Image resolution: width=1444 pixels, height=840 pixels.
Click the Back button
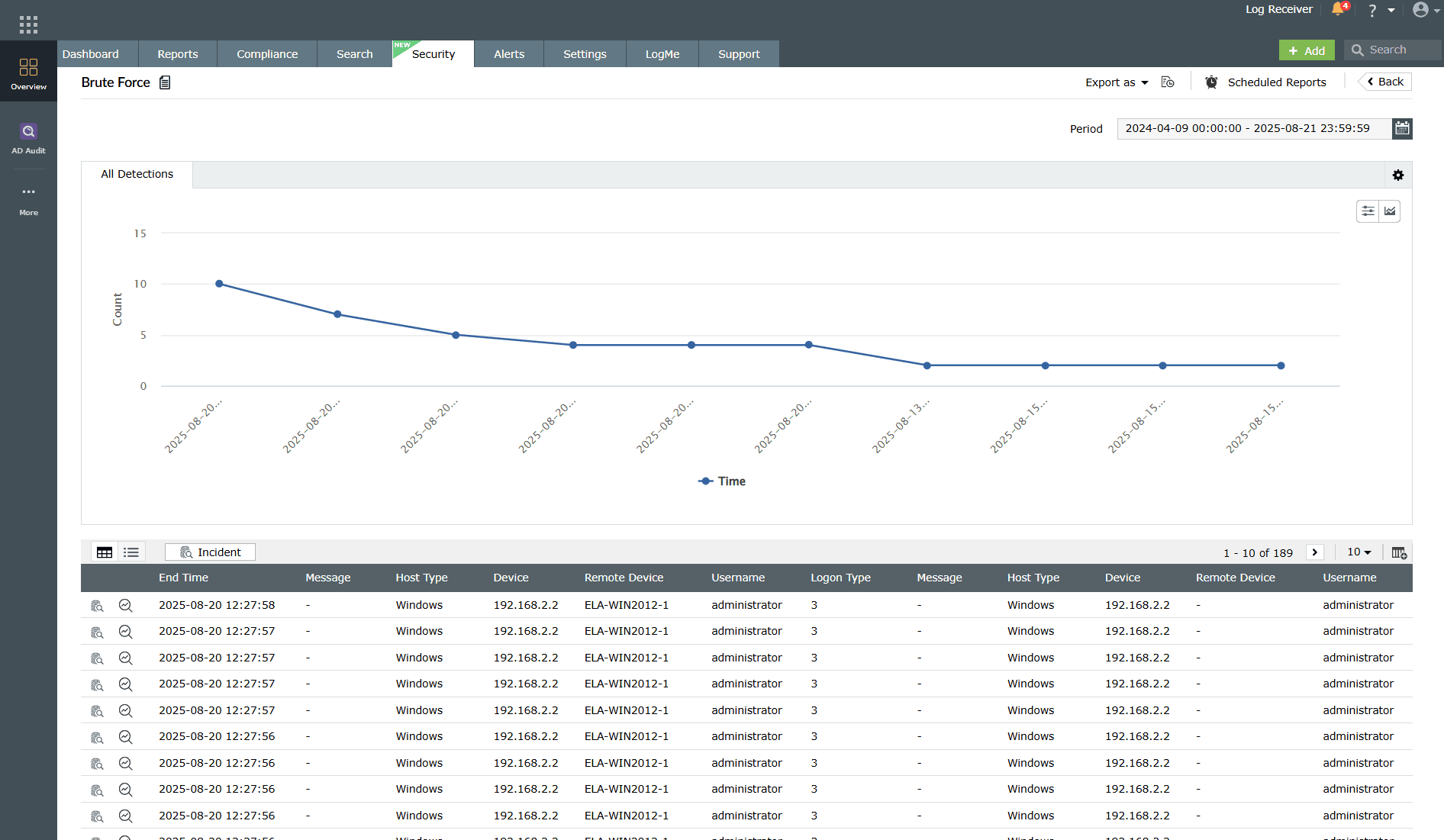click(1385, 82)
